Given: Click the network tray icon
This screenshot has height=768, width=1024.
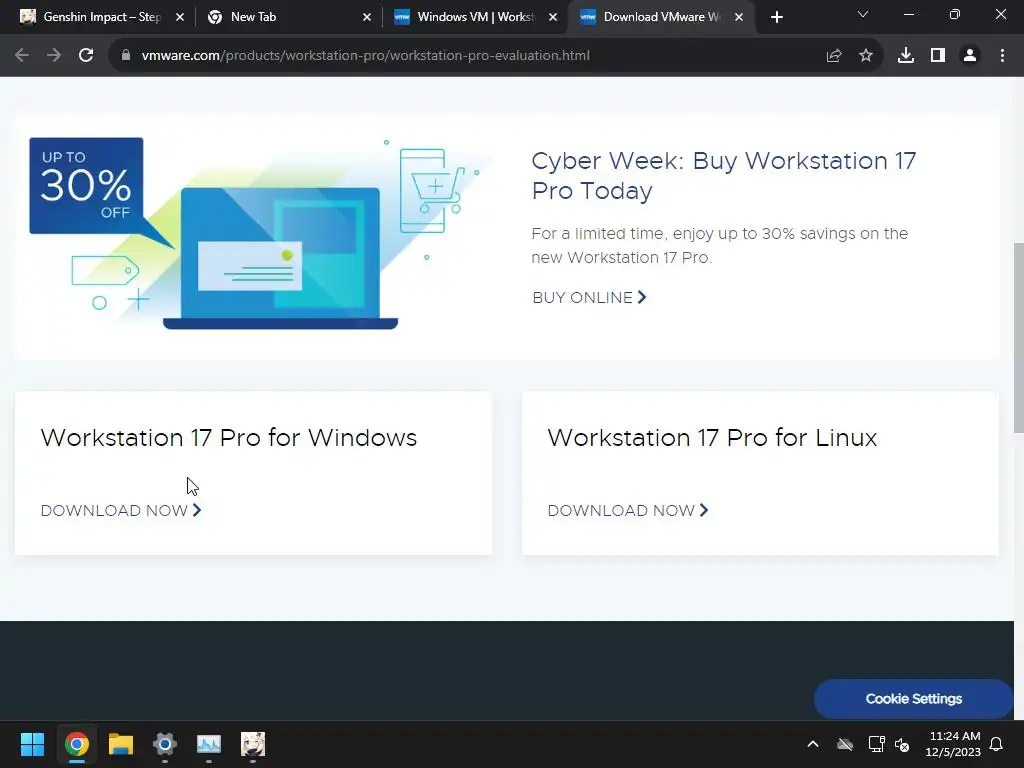Looking at the screenshot, I should pos(876,744).
